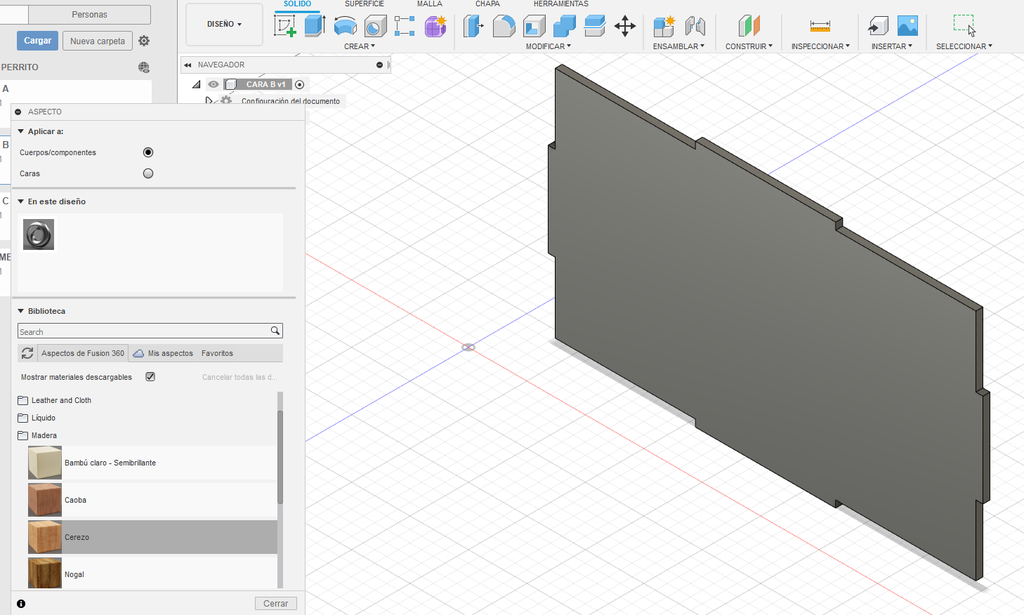Toggle Mostrar materiales descargables checkbox
Viewport: 1024px width, 615px height.
pyautogui.click(x=150, y=377)
